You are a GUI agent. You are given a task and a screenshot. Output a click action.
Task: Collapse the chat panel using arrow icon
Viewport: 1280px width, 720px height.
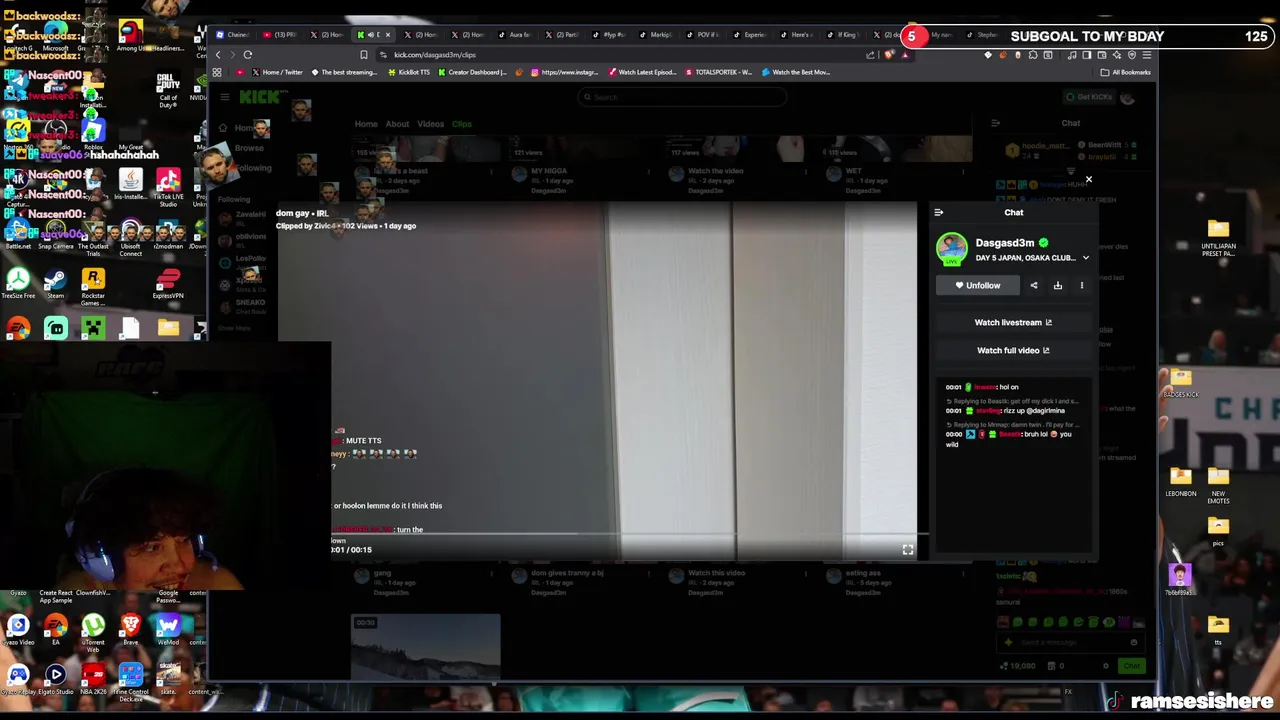point(938,212)
